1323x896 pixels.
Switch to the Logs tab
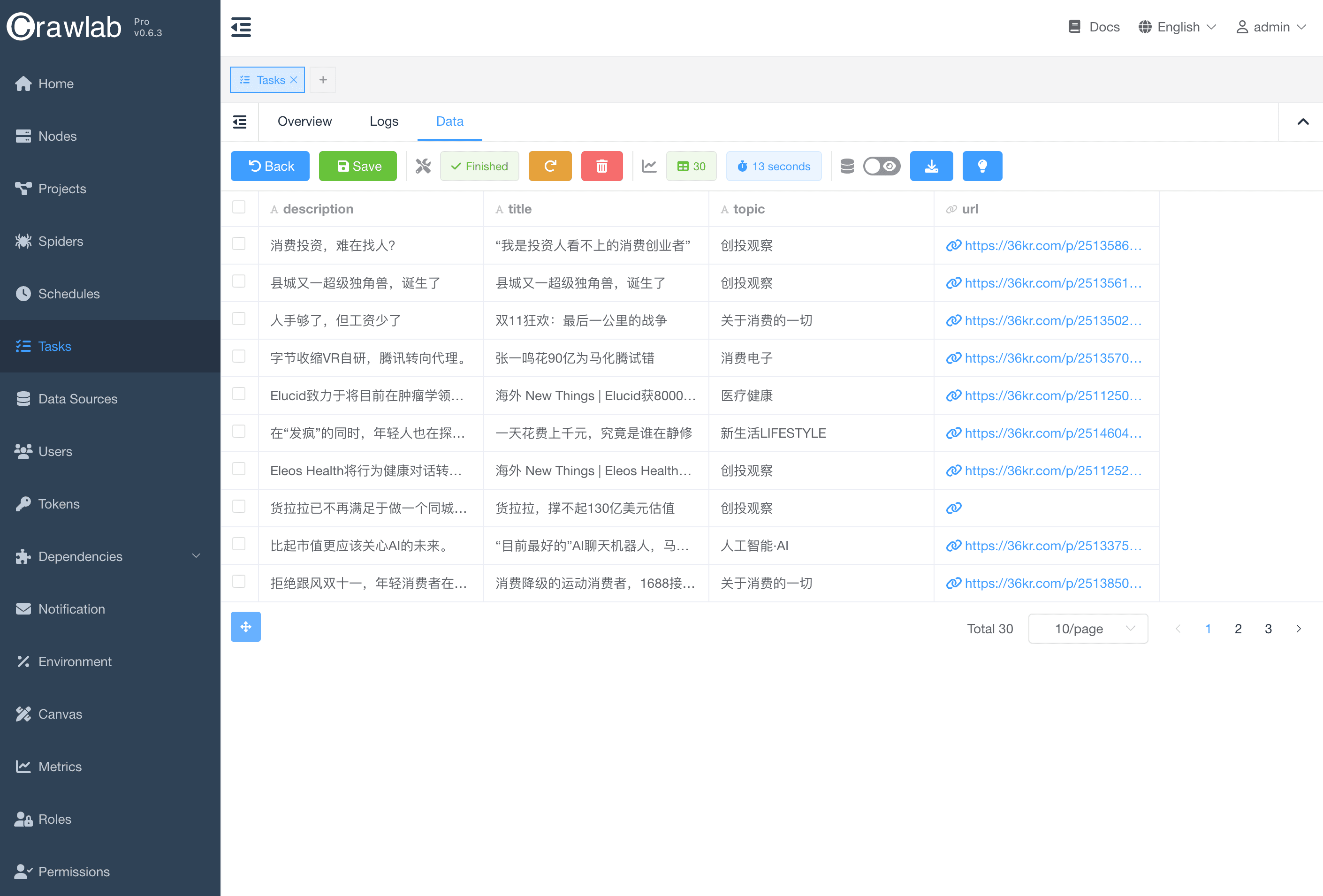(384, 121)
